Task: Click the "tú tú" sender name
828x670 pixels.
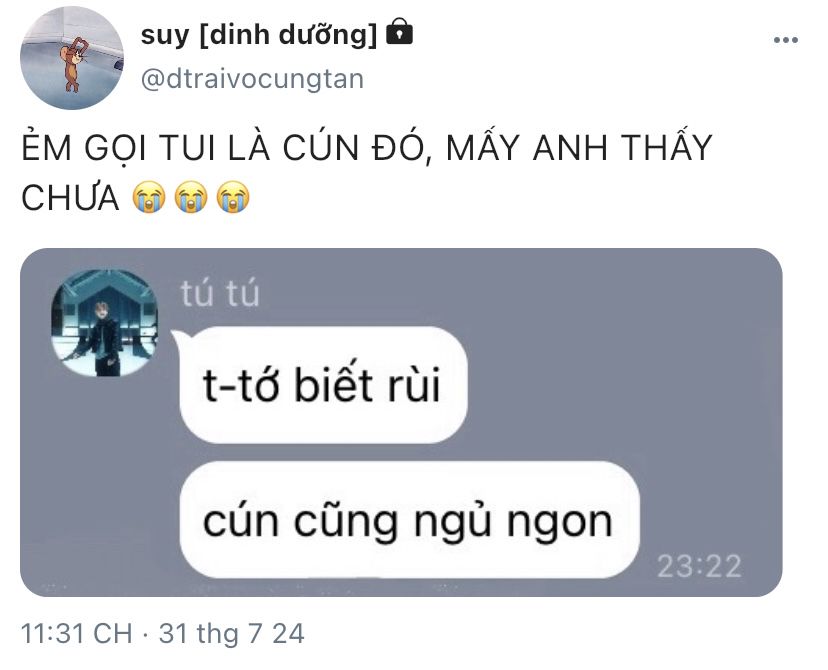Action: coord(220,293)
